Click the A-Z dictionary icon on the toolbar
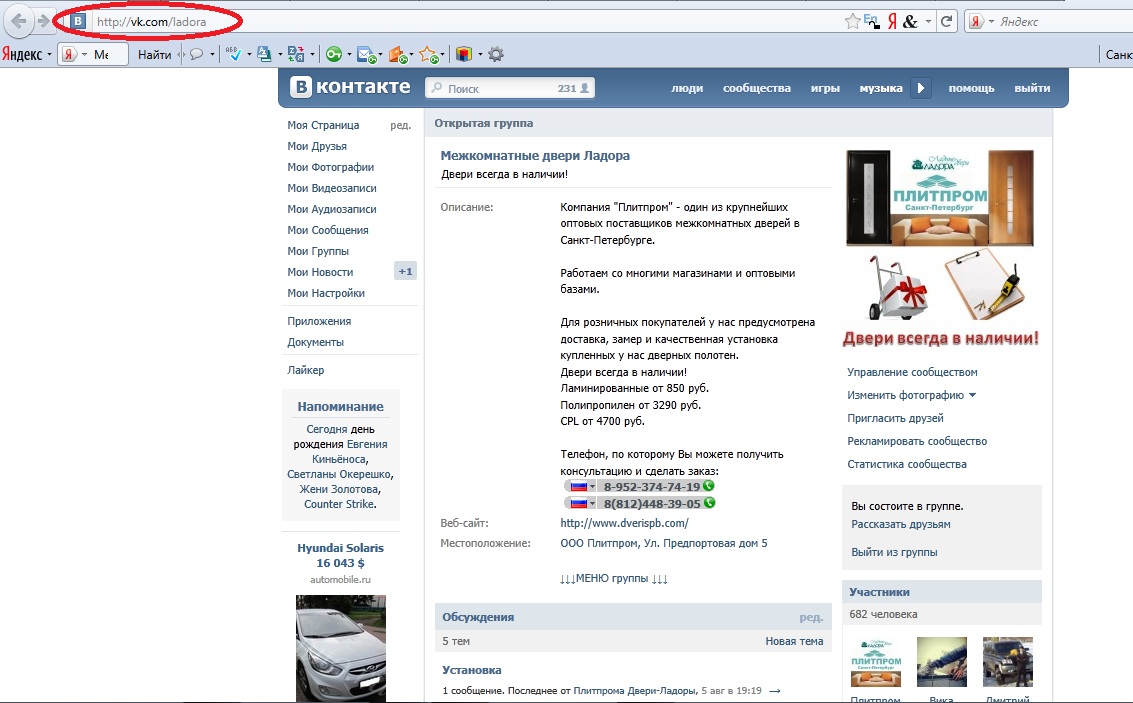Screen dimensions: 1133x703 coord(264,54)
